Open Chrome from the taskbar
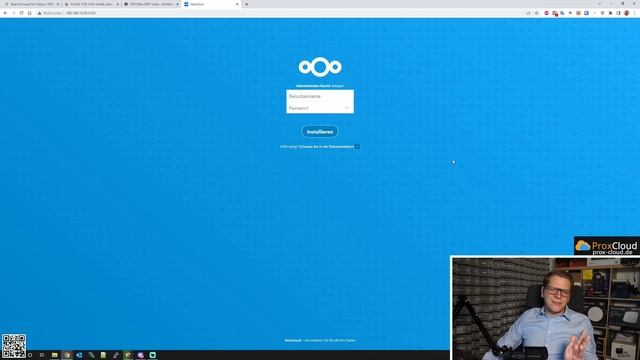This screenshot has height=360, width=640. 67,355
